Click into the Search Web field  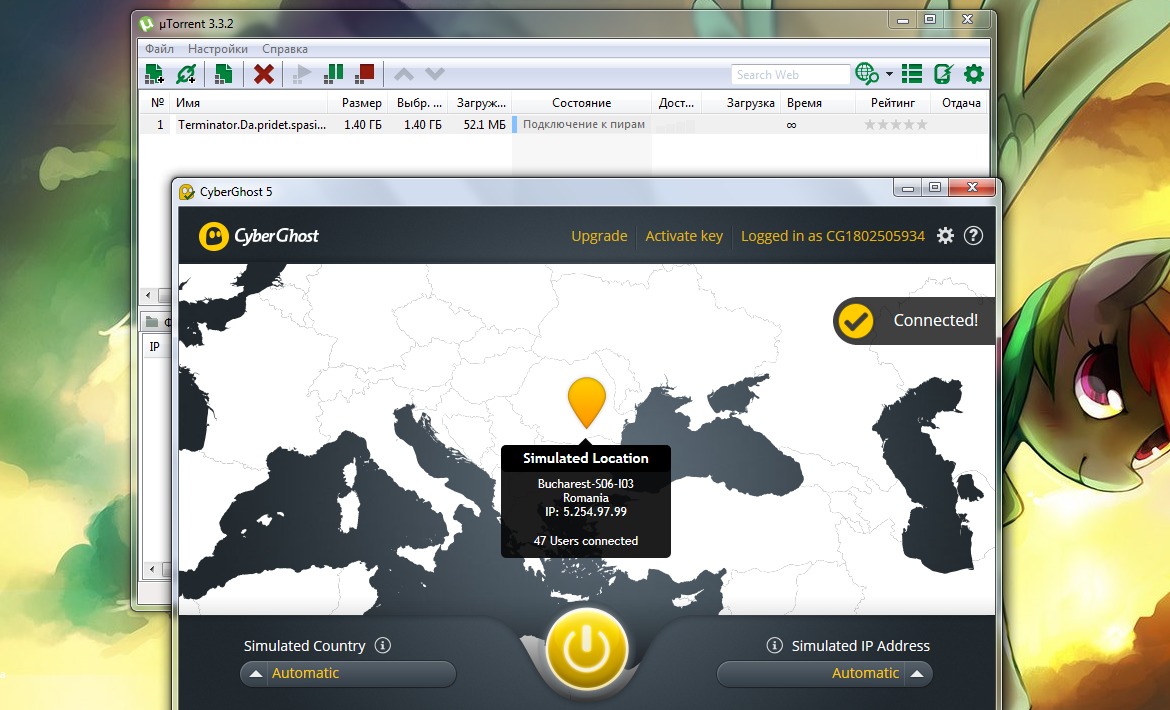[791, 75]
